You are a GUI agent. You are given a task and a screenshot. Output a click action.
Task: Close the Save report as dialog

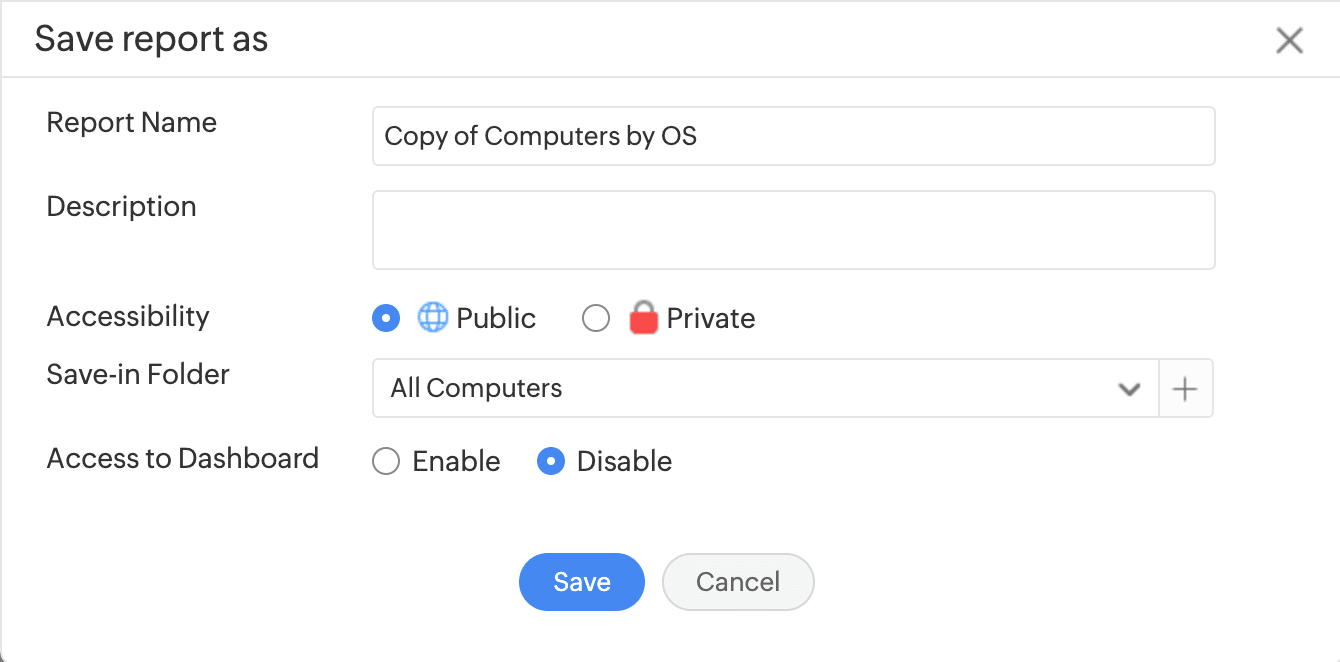[x=1289, y=40]
